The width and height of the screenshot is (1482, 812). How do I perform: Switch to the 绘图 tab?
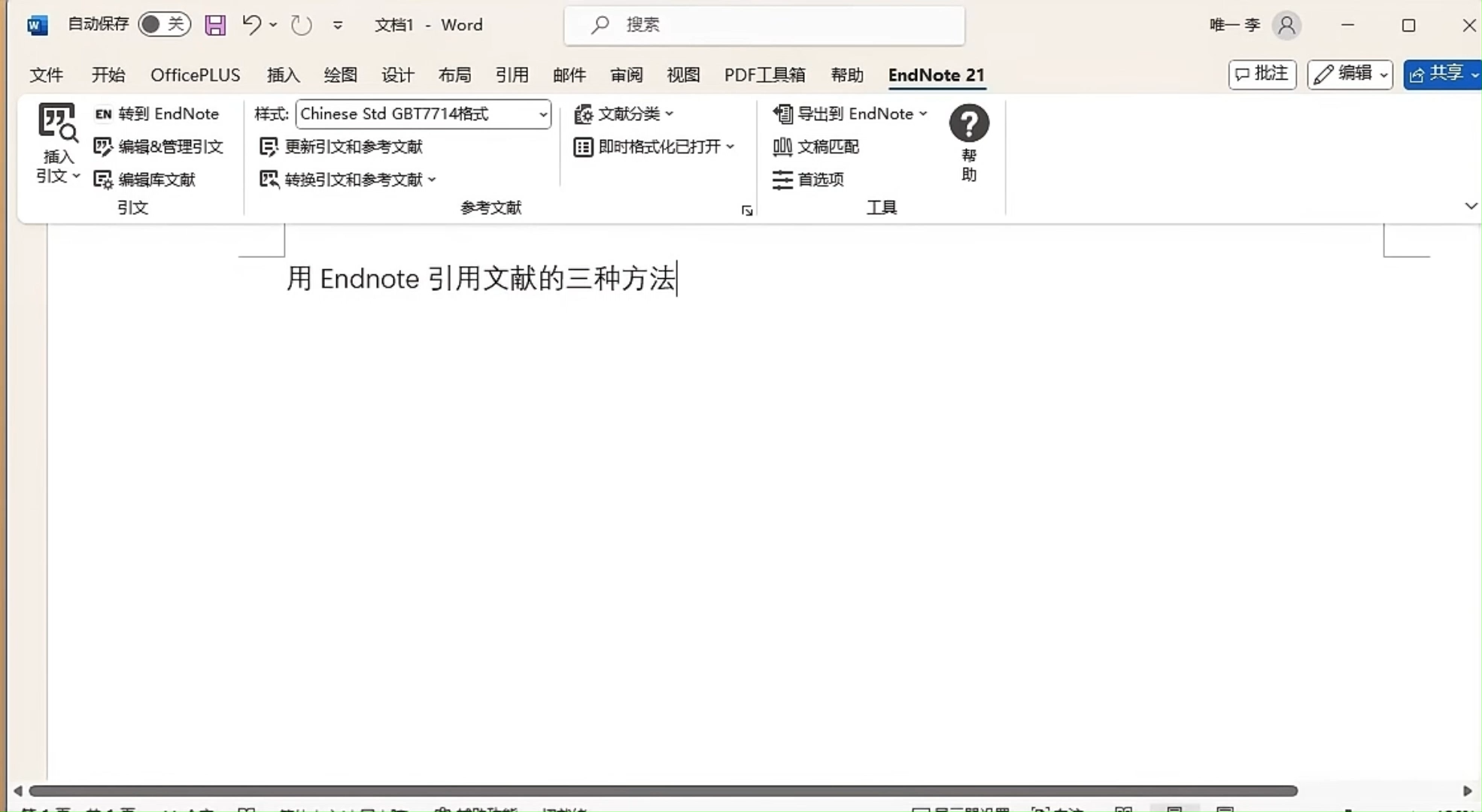[x=341, y=75]
